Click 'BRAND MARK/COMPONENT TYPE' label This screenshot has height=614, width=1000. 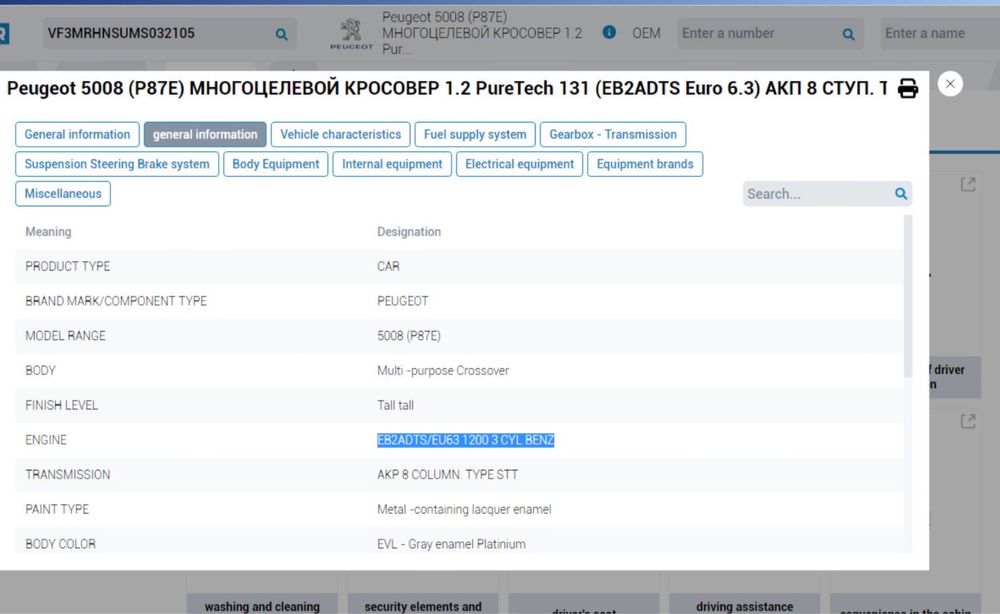(x=116, y=301)
